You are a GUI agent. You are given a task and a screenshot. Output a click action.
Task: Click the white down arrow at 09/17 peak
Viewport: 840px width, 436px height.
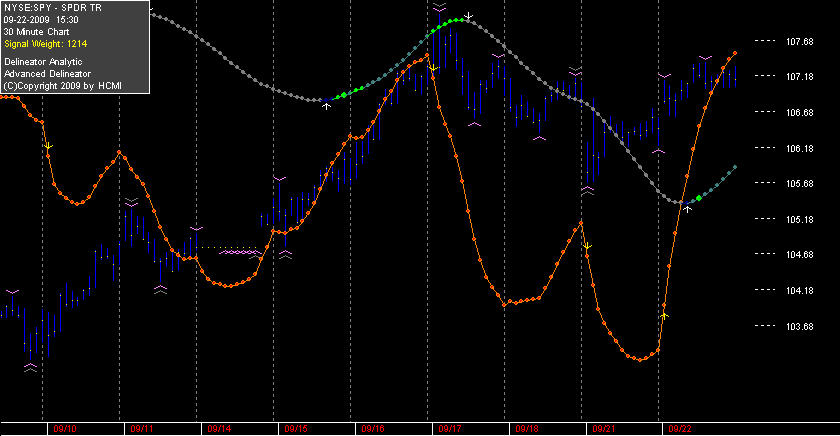pos(469,16)
